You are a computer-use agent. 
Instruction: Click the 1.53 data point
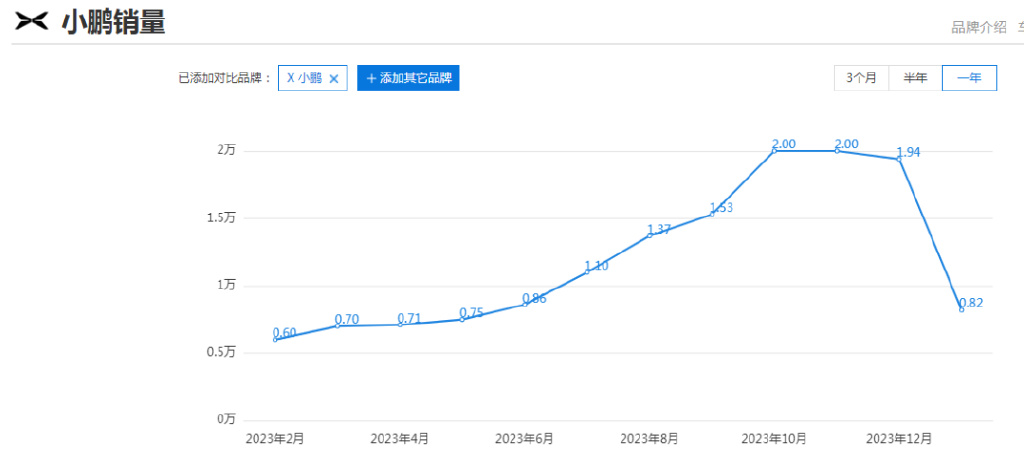tap(712, 214)
